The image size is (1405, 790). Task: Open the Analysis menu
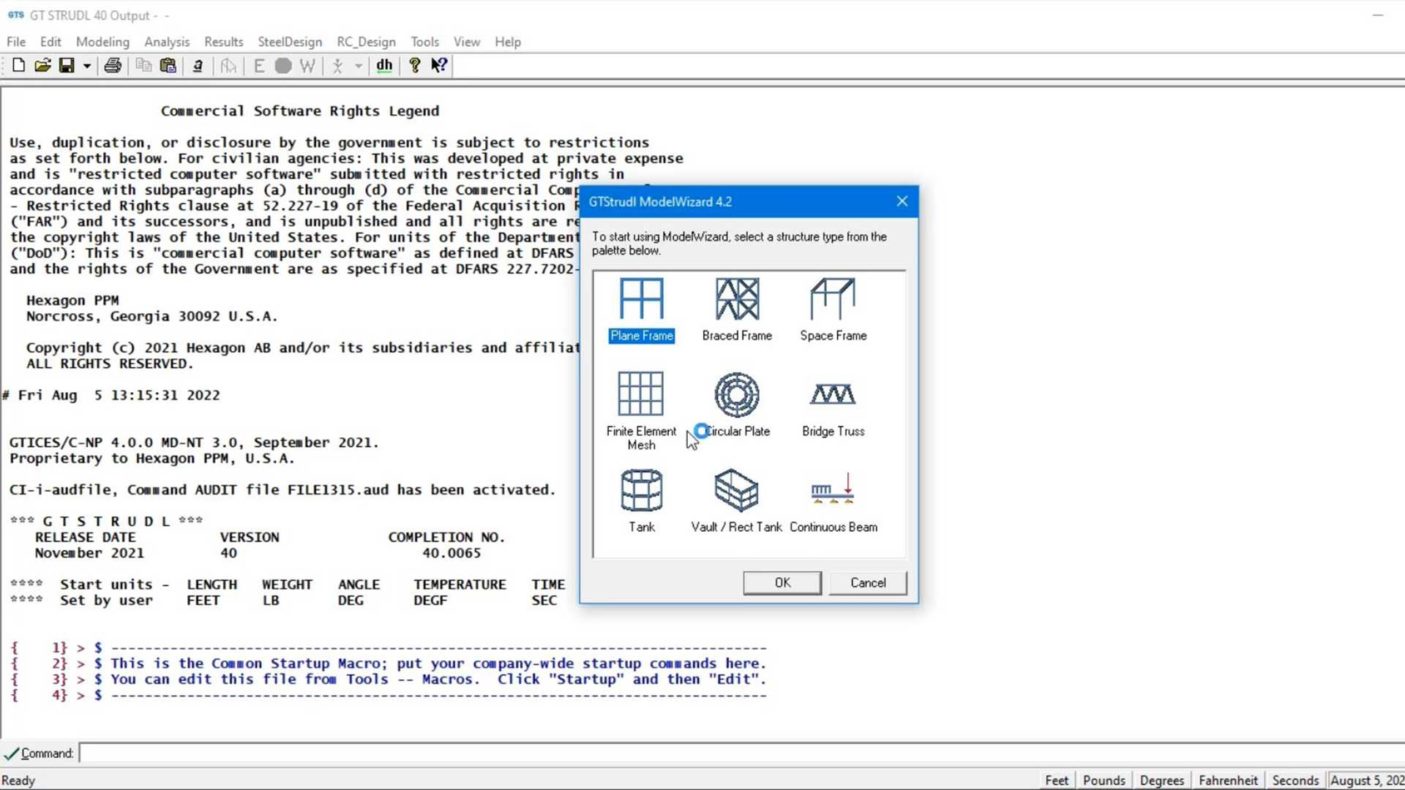click(166, 42)
